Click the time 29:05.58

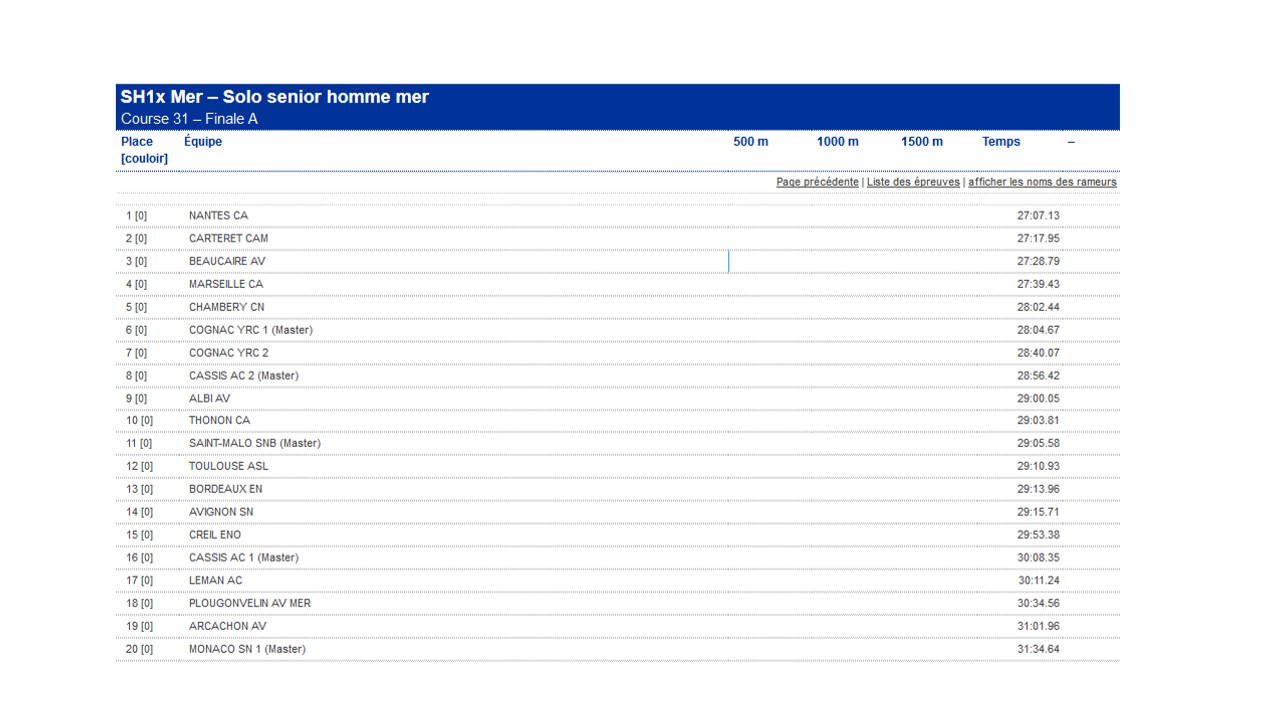click(x=1038, y=444)
